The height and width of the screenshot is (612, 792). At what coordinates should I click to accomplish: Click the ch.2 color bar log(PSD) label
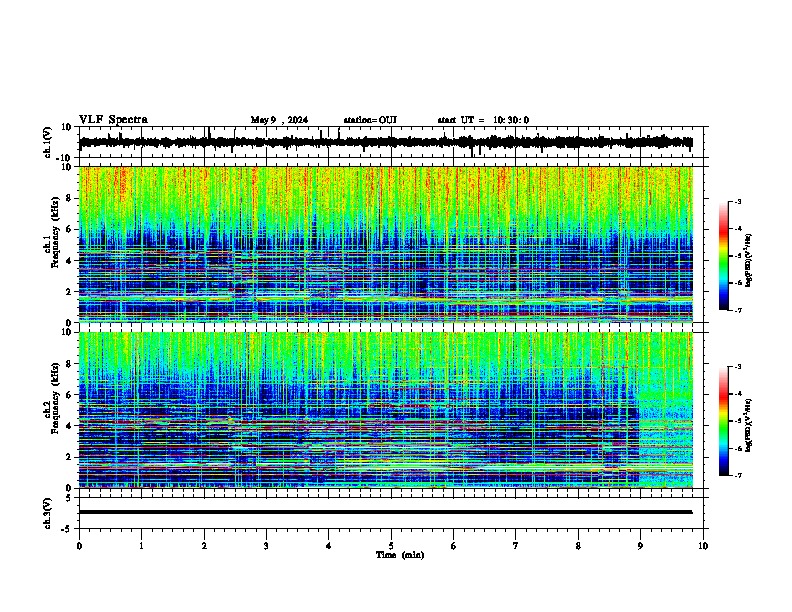pos(749,426)
